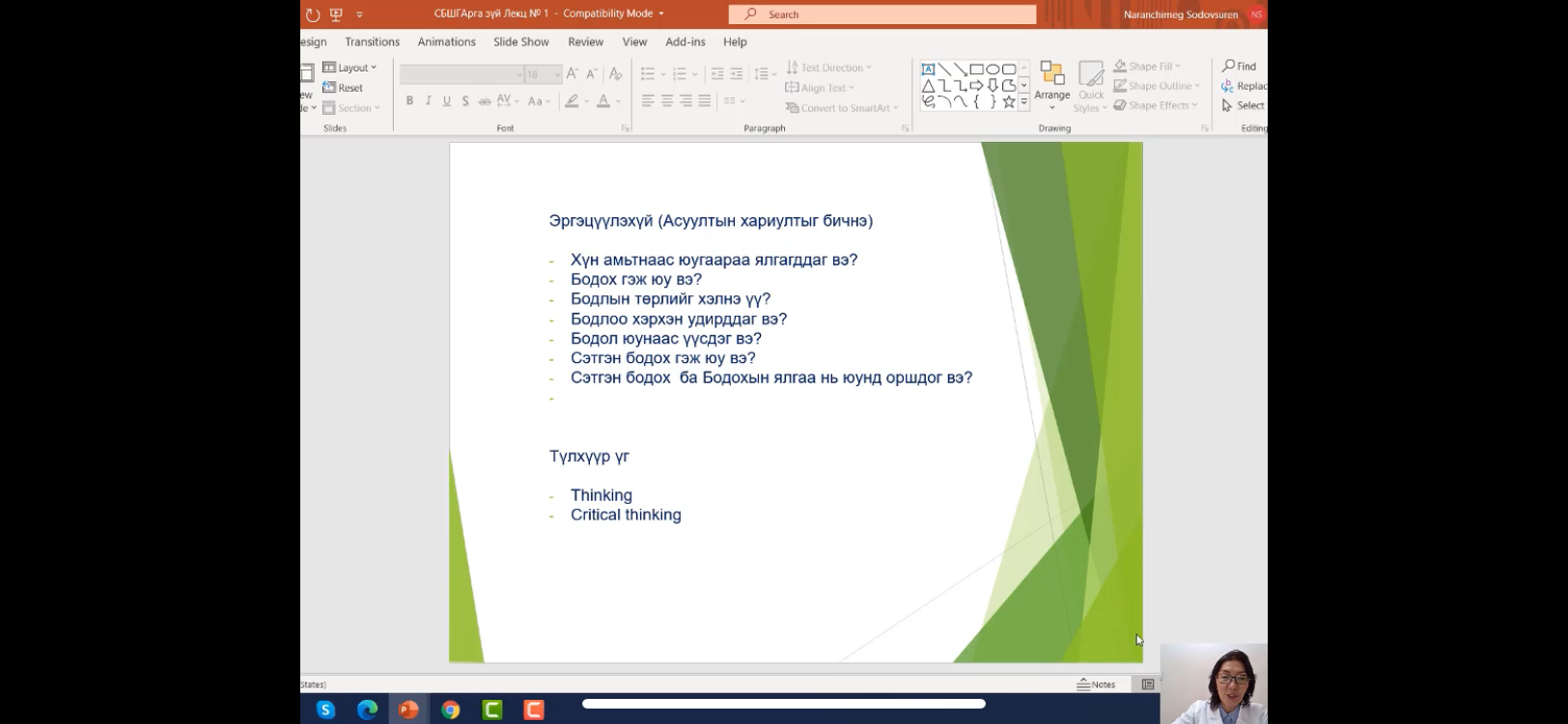Toggle the Notes pane
The height and width of the screenshot is (724, 1568).
pyautogui.click(x=1096, y=684)
